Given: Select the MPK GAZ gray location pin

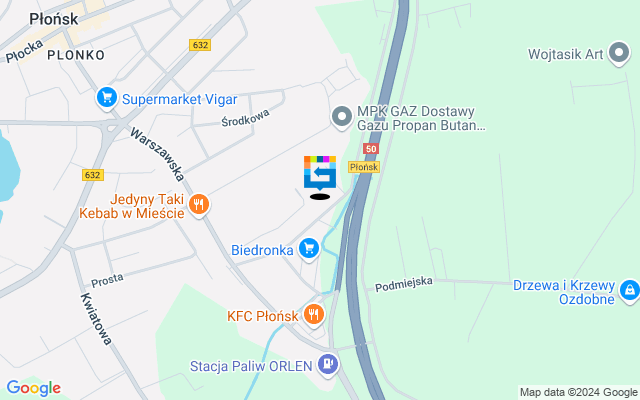Looking at the screenshot, I should click(342, 118).
